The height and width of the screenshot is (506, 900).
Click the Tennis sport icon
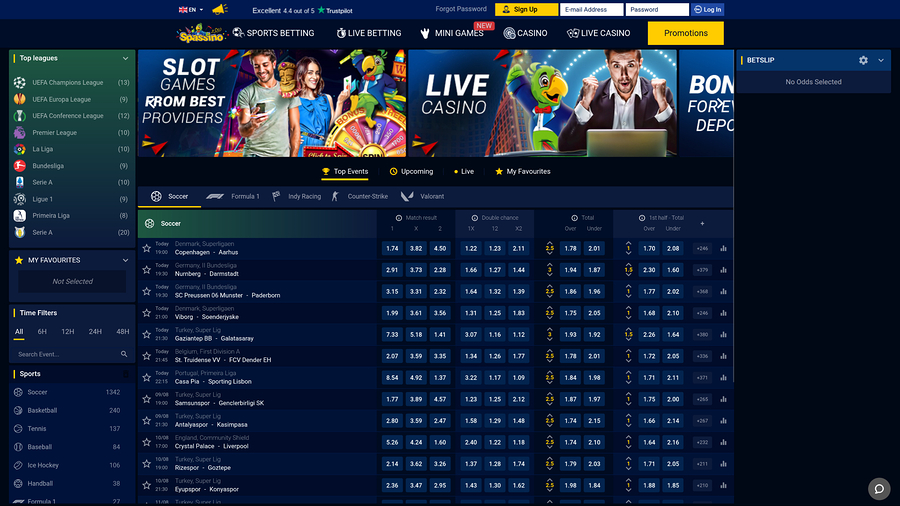pyautogui.click(x=18, y=429)
